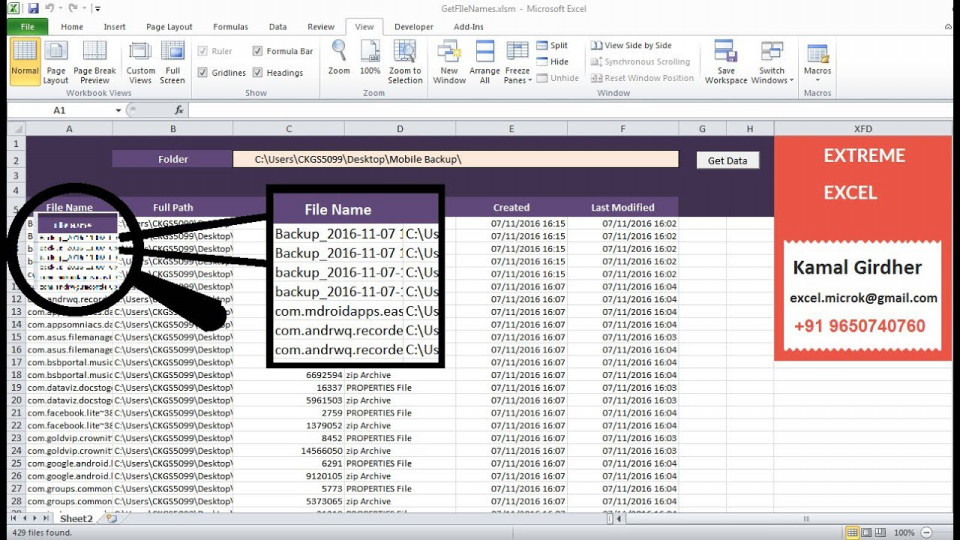960x540 pixels.
Task: Click the Macros button icon
Action: coord(817,54)
